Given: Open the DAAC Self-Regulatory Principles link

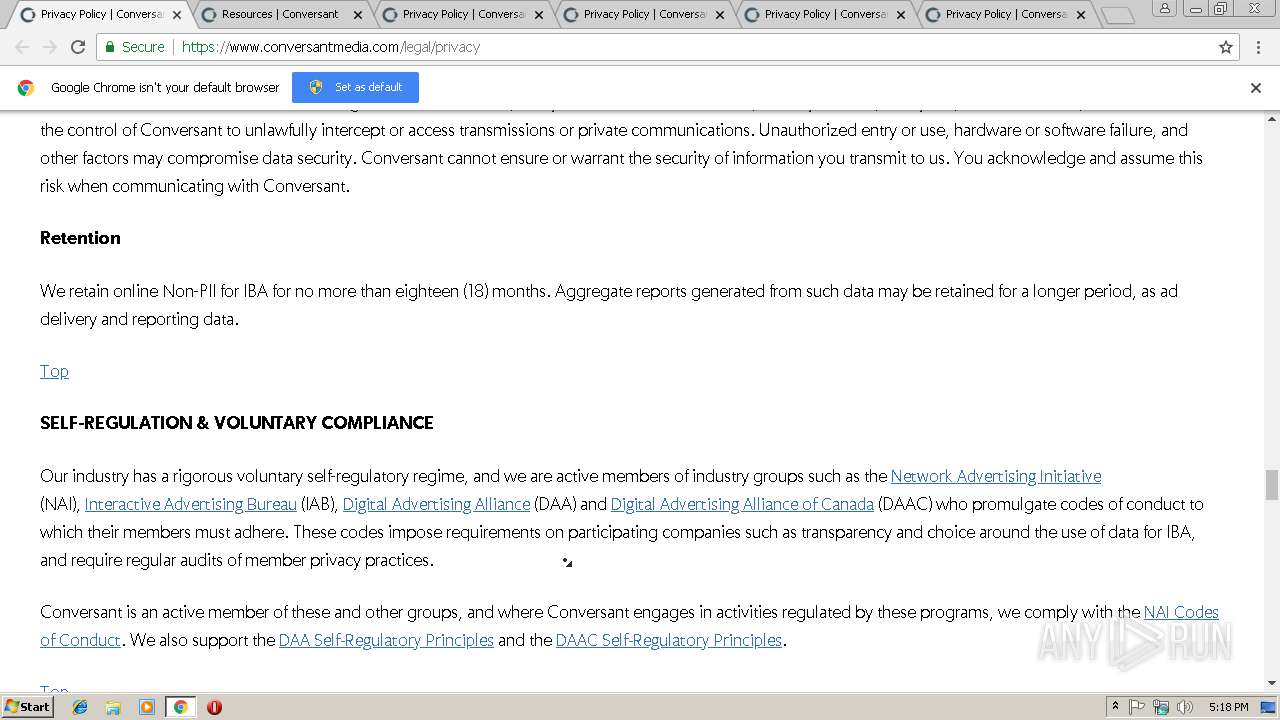Looking at the screenshot, I should pyautogui.click(x=669, y=640).
